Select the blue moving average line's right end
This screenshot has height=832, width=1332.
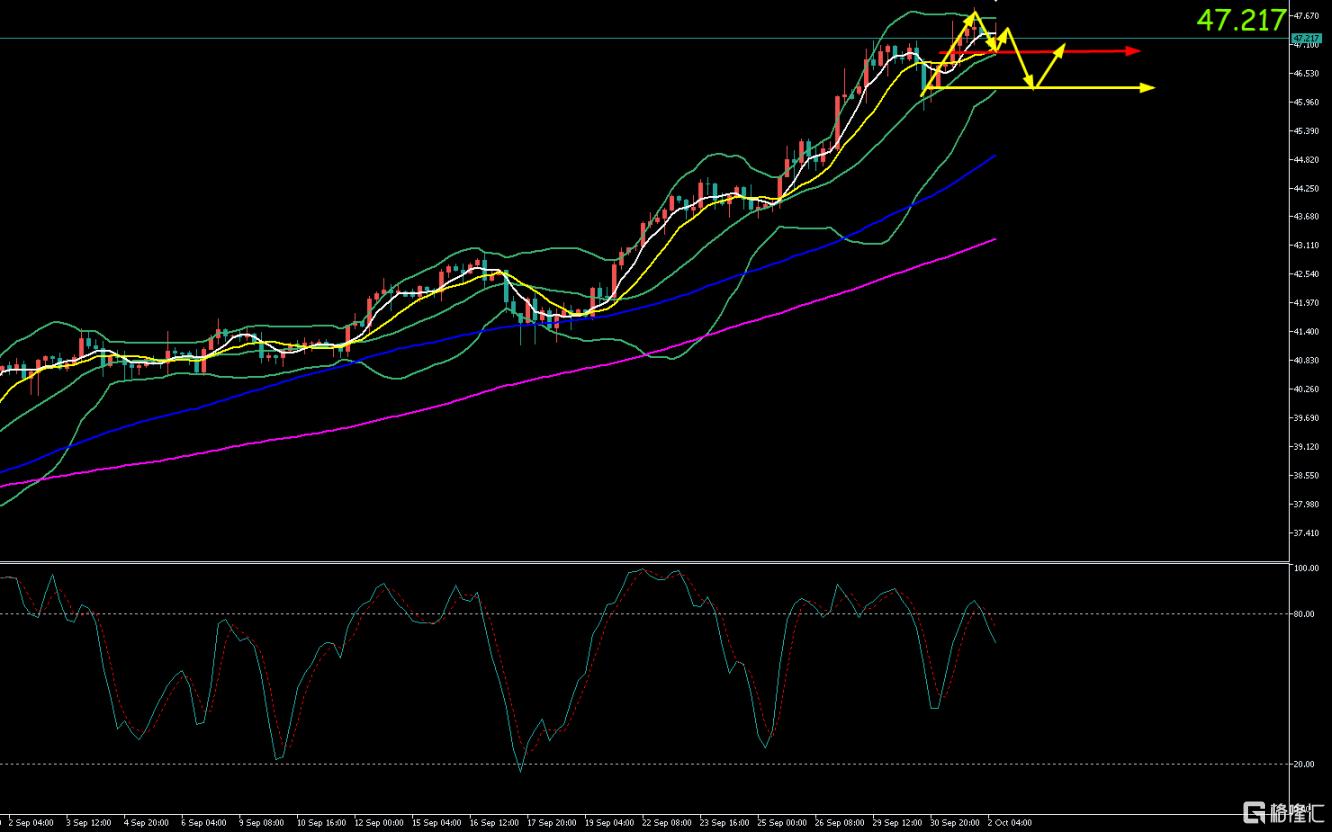point(994,156)
